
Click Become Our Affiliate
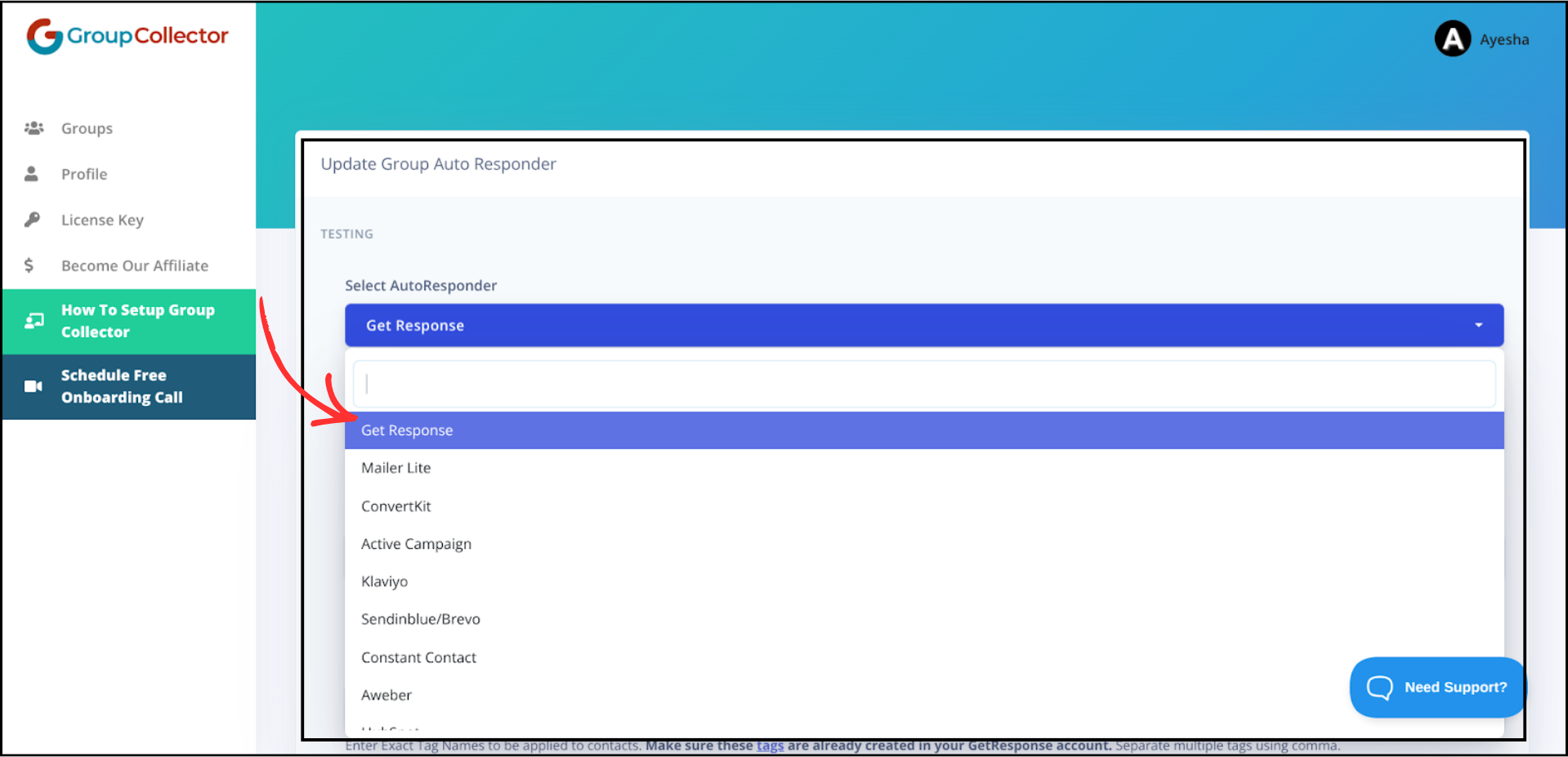[x=134, y=265]
